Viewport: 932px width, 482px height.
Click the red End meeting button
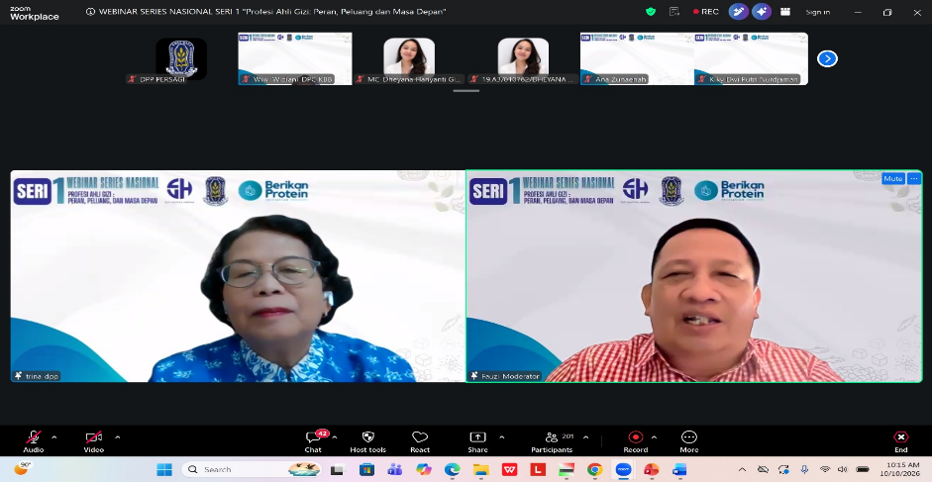pos(901,442)
